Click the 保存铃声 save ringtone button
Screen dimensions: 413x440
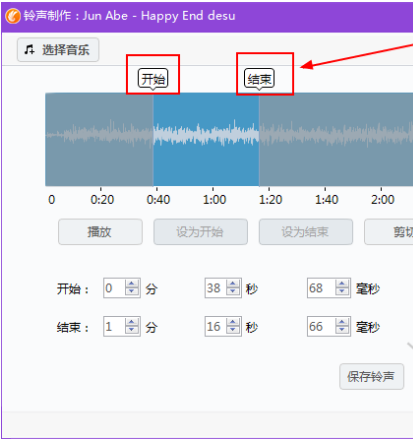pos(371,377)
